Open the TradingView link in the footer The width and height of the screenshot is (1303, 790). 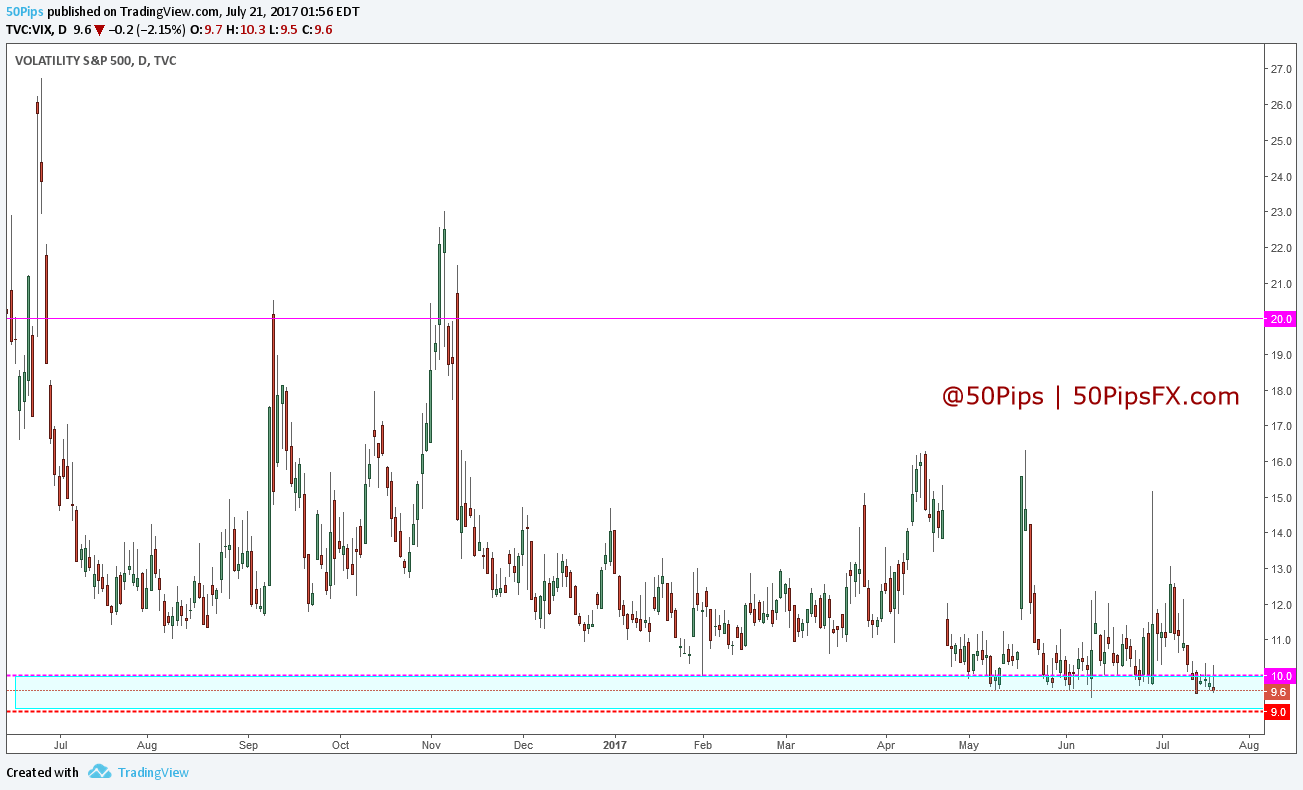click(152, 772)
